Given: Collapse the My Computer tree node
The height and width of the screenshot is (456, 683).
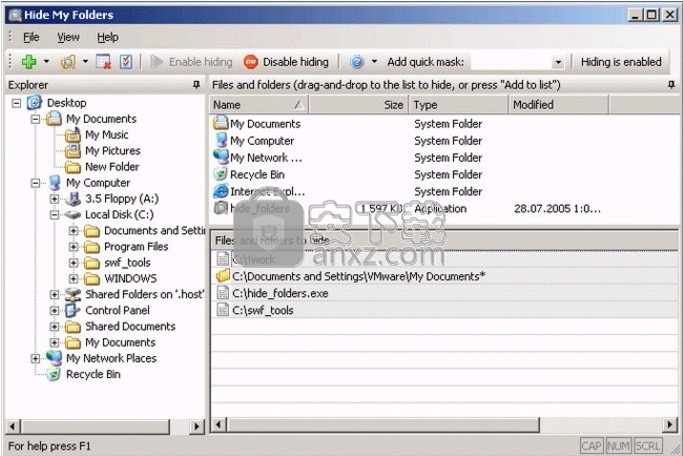Looking at the screenshot, I should (35, 183).
